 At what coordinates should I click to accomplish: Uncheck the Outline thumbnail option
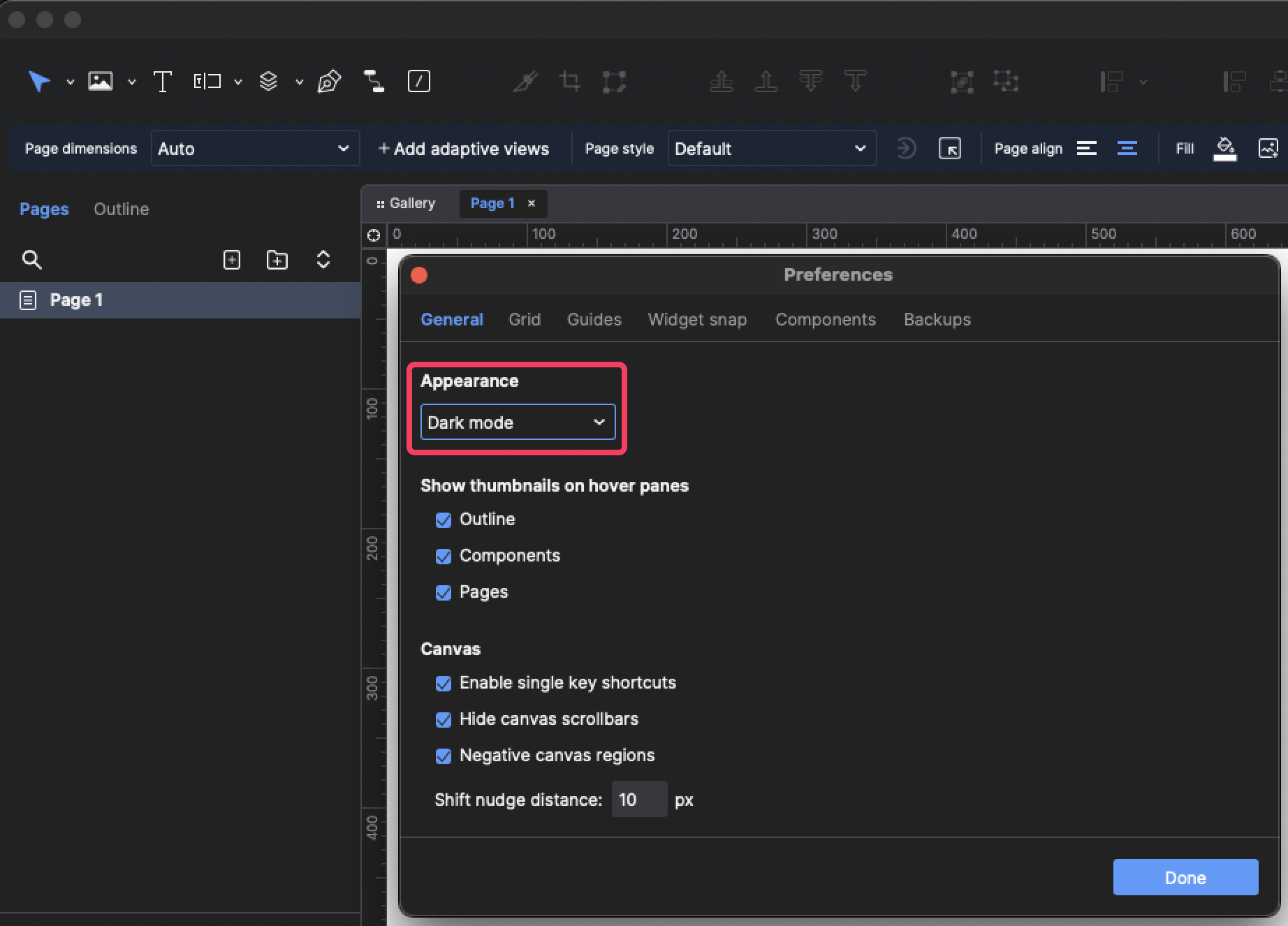pos(444,520)
